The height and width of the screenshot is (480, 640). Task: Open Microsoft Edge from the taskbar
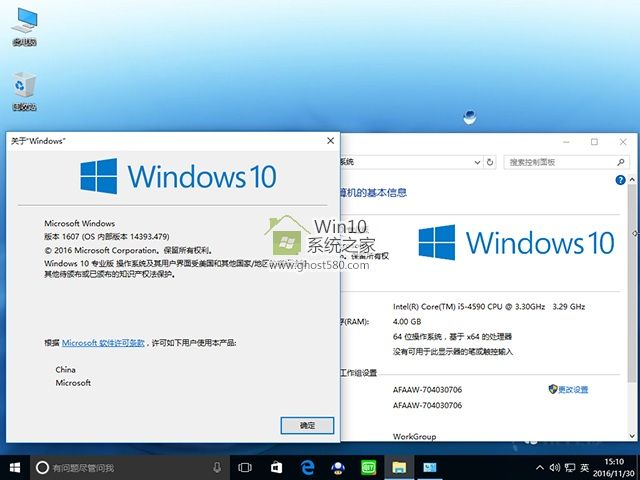[x=307, y=467]
